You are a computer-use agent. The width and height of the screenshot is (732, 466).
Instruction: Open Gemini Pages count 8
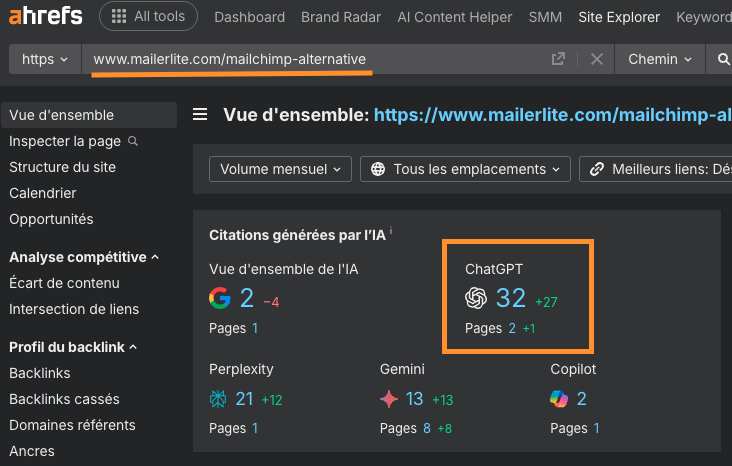[x=427, y=428]
